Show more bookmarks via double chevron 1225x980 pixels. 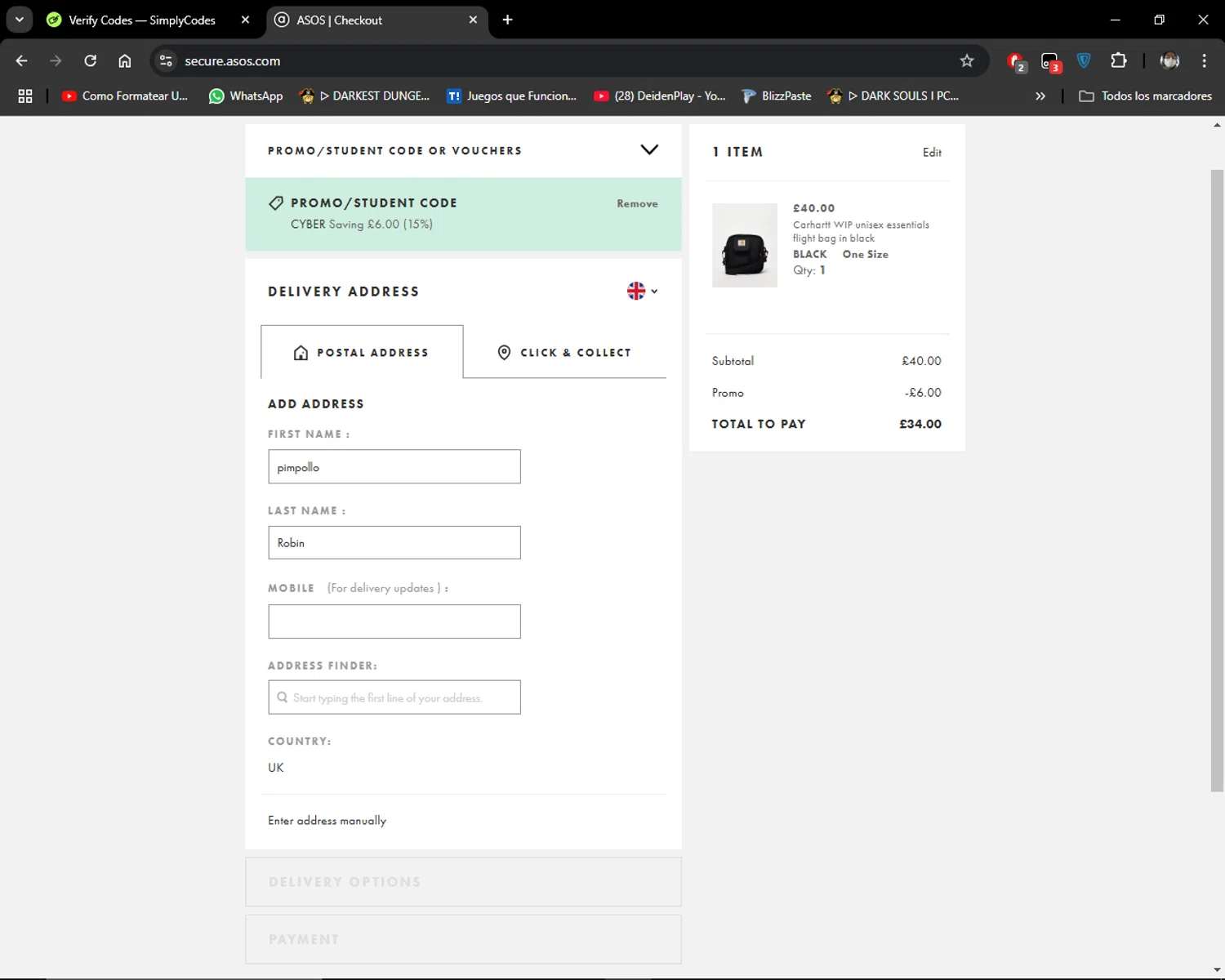[x=1040, y=96]
